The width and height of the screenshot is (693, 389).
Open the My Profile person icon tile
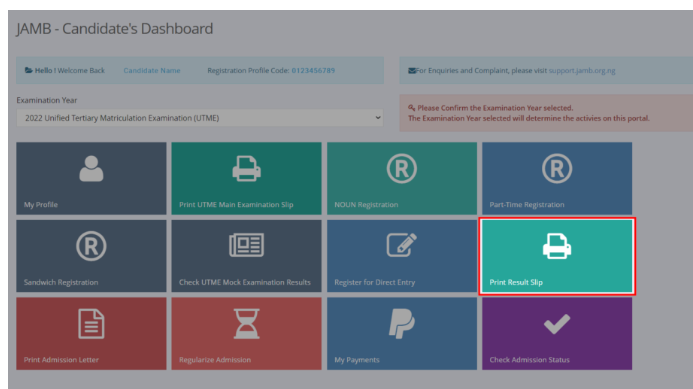(x=91, y=168)
